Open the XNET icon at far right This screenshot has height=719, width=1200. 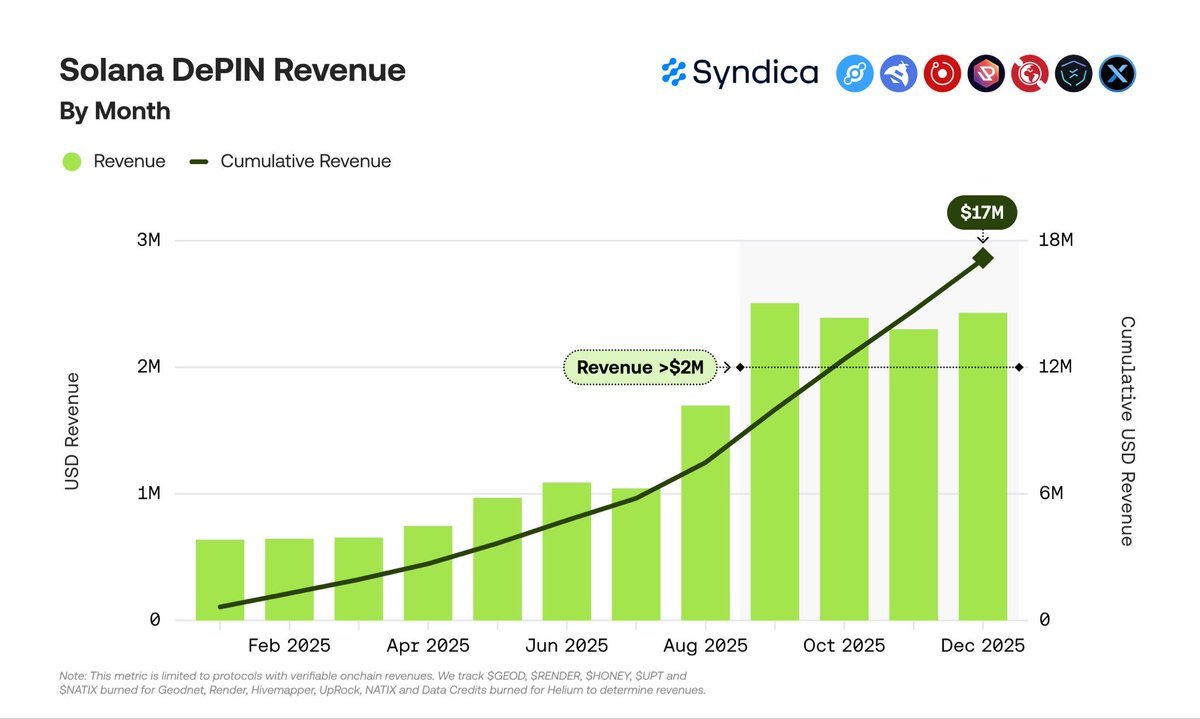tap(1117, 73)
